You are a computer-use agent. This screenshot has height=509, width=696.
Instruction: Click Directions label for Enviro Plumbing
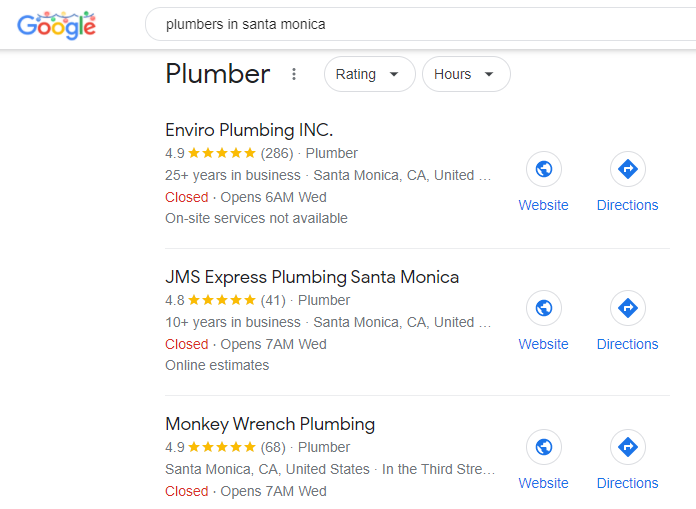click(627, 205)
